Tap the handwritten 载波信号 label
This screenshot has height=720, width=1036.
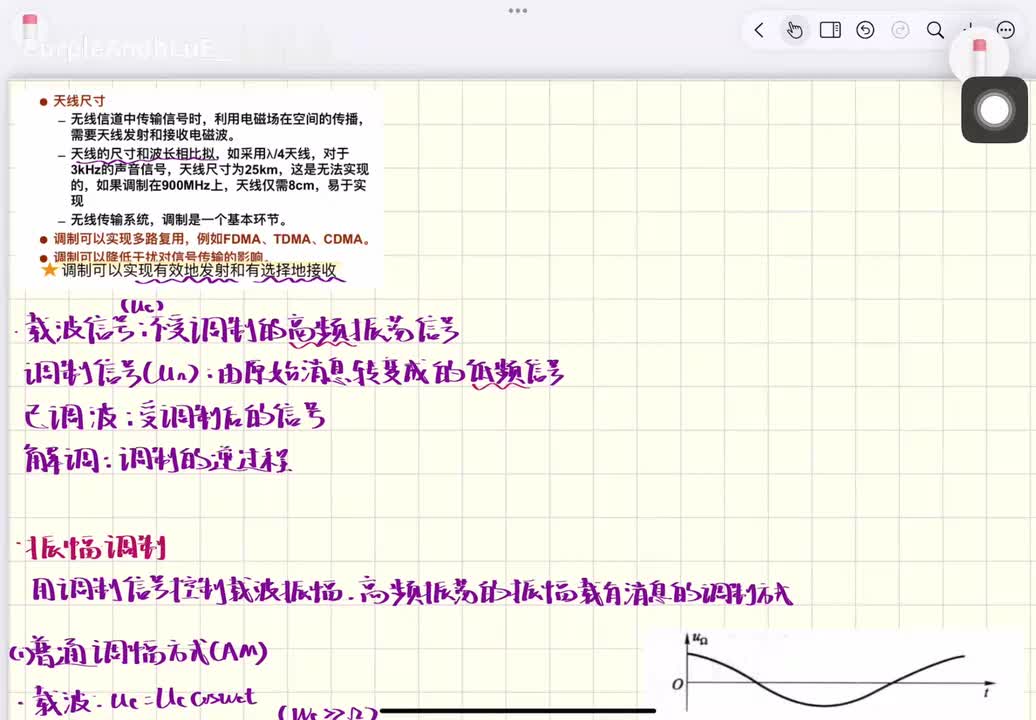[x=80, y=330]
